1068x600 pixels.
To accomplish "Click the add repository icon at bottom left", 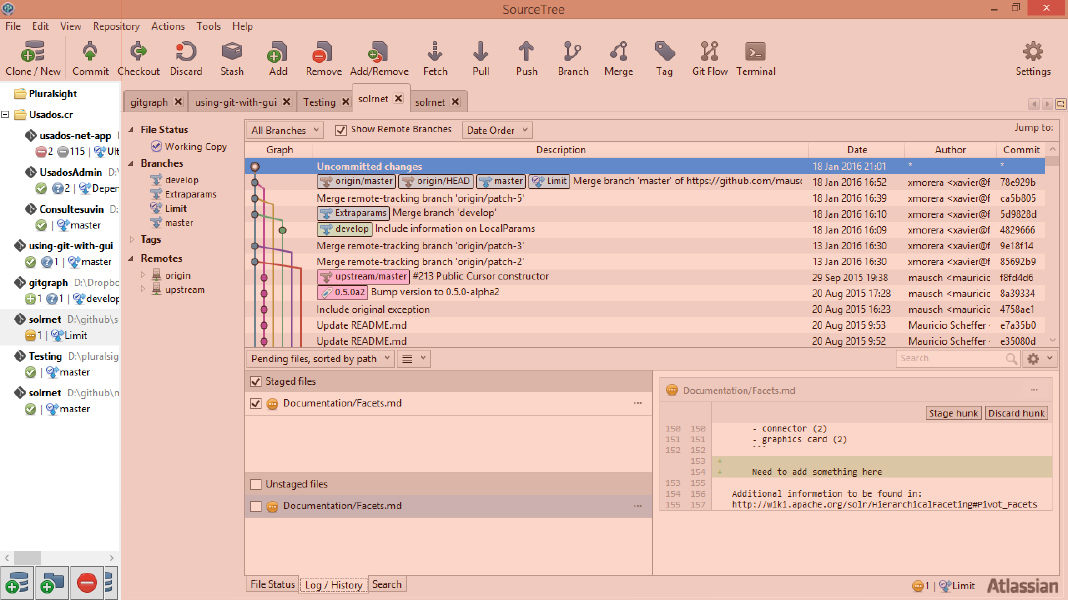I will coord(17,584).
